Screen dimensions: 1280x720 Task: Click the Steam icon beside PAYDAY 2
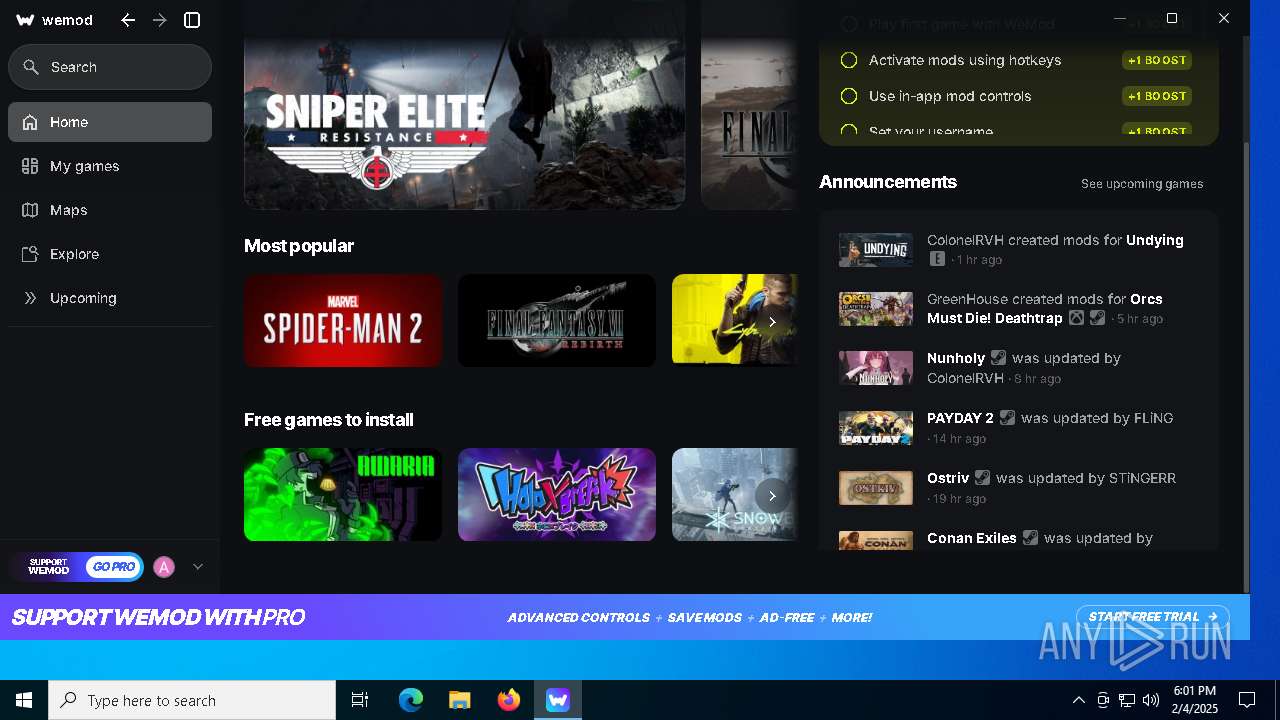coord(1007,418)
